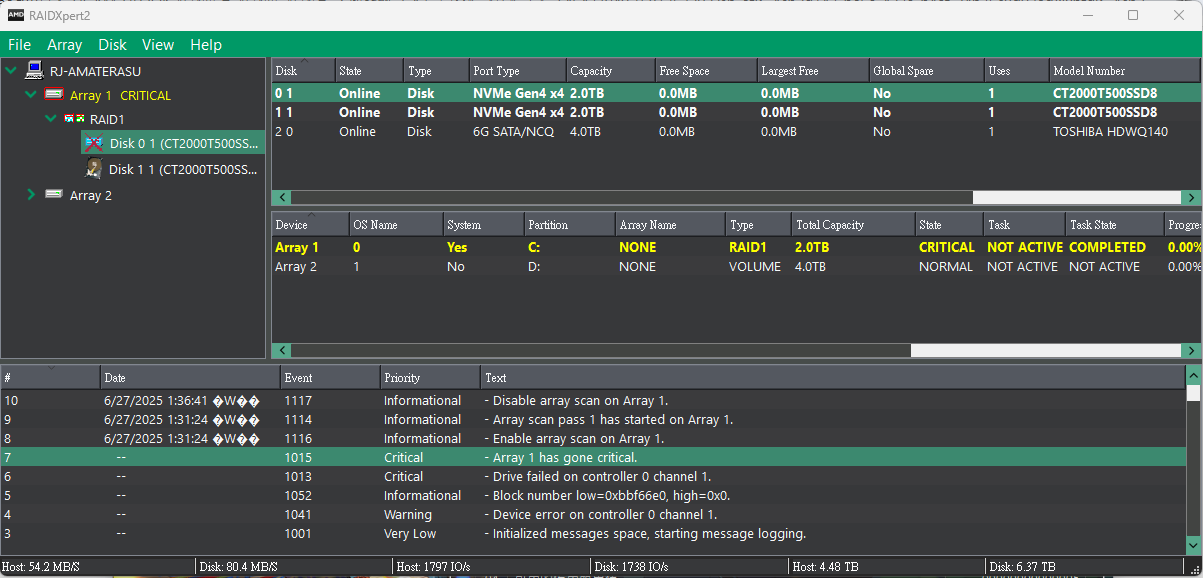Click the CRITICAL state cell of Array 1
The width and height of the screenshot is (1203, 578).
tap(946, 247)
